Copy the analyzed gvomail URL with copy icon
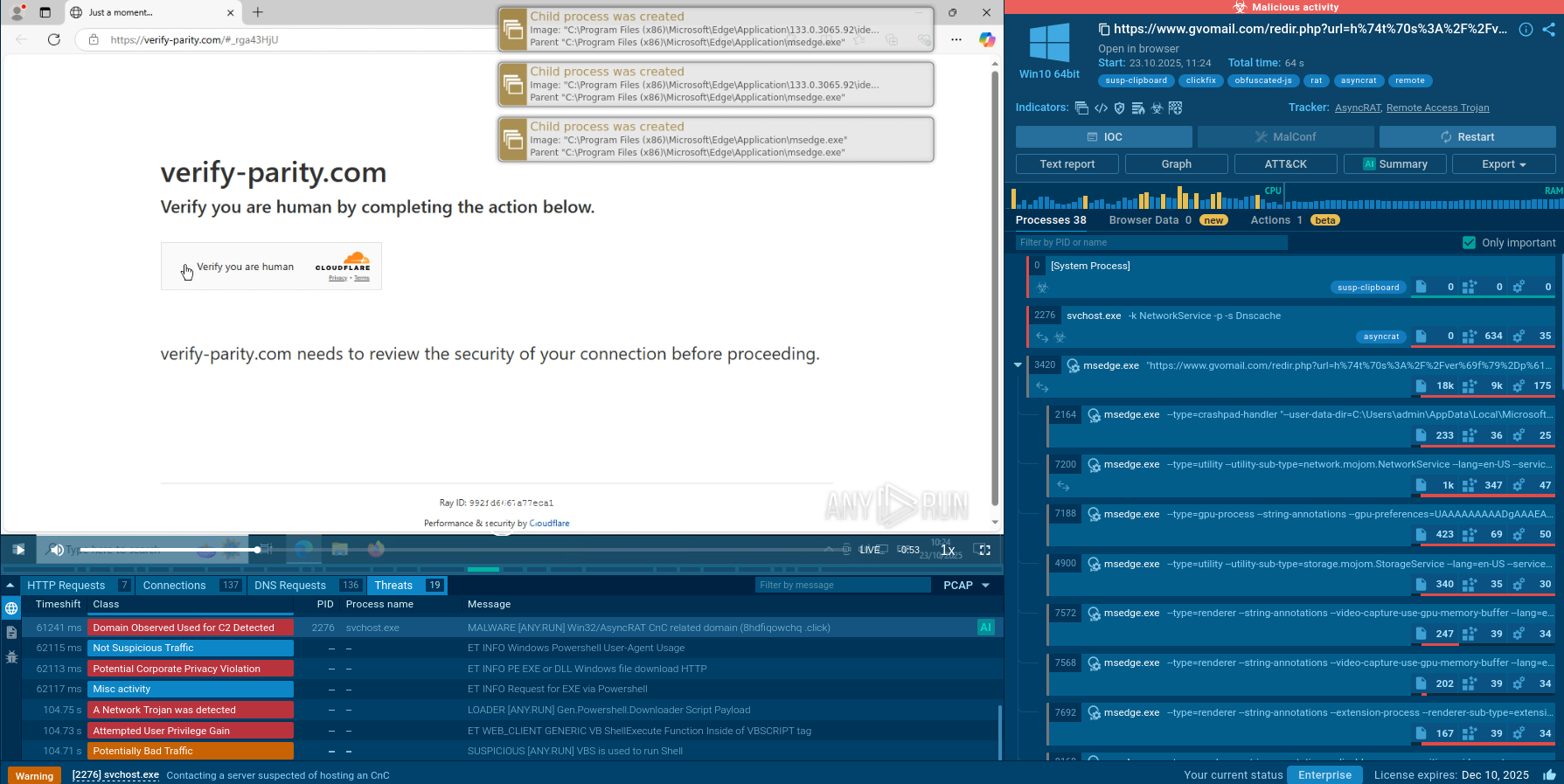 point(1104,29)
